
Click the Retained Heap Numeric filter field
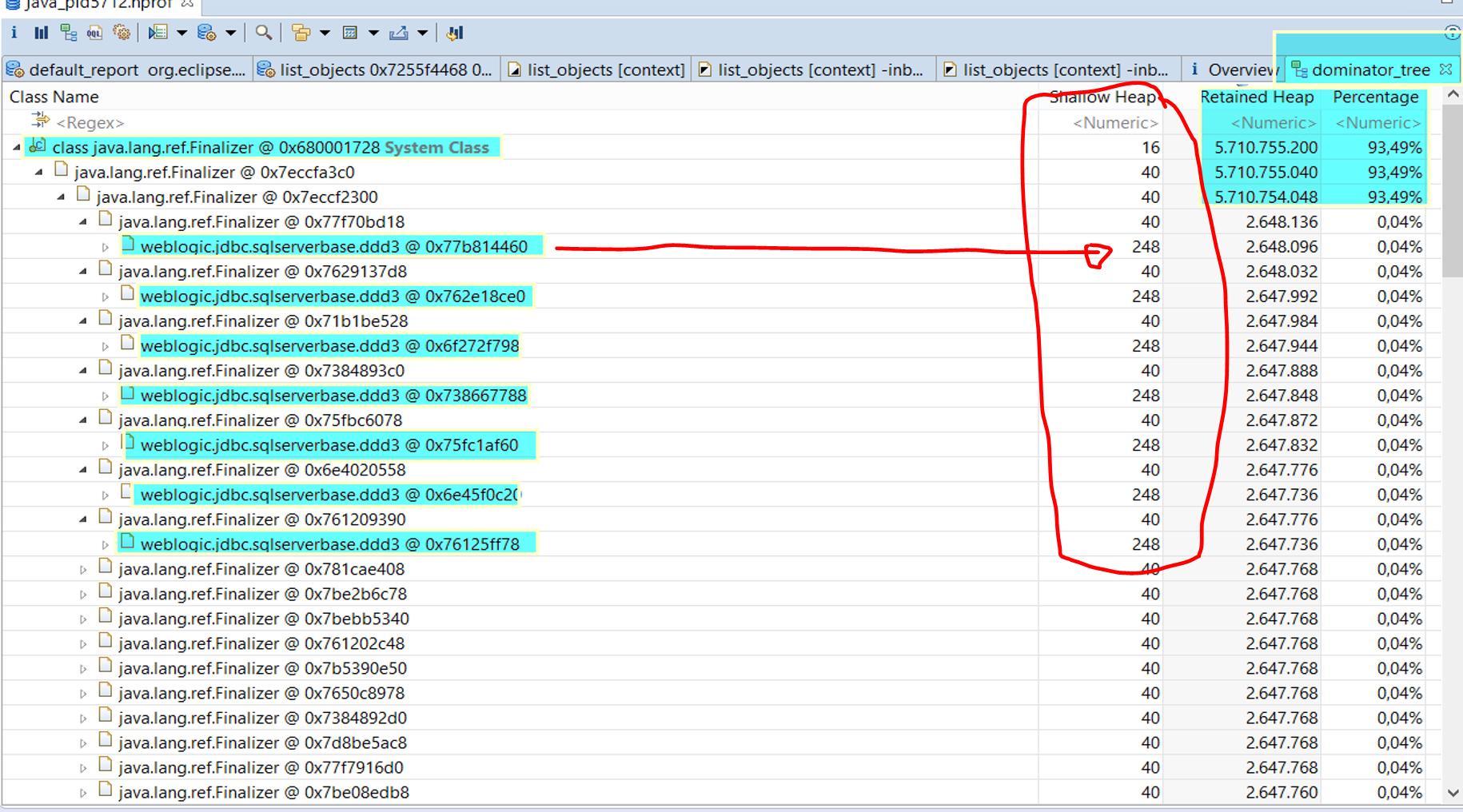(1274, 122)
